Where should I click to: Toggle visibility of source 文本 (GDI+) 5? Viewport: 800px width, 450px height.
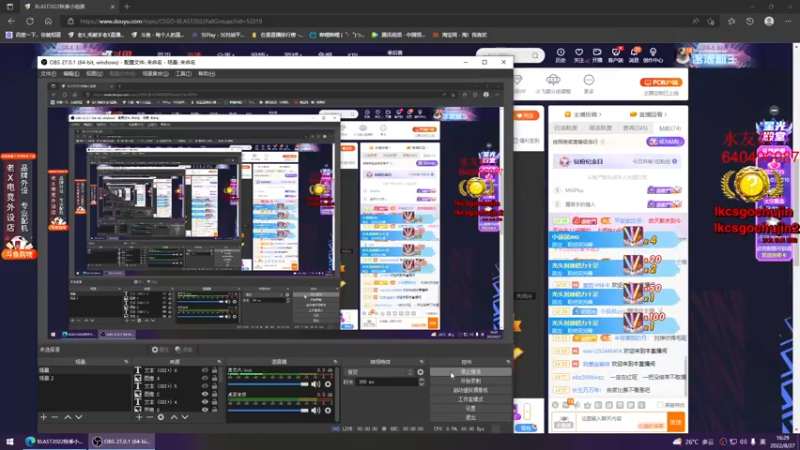click(x=205, y=386)
